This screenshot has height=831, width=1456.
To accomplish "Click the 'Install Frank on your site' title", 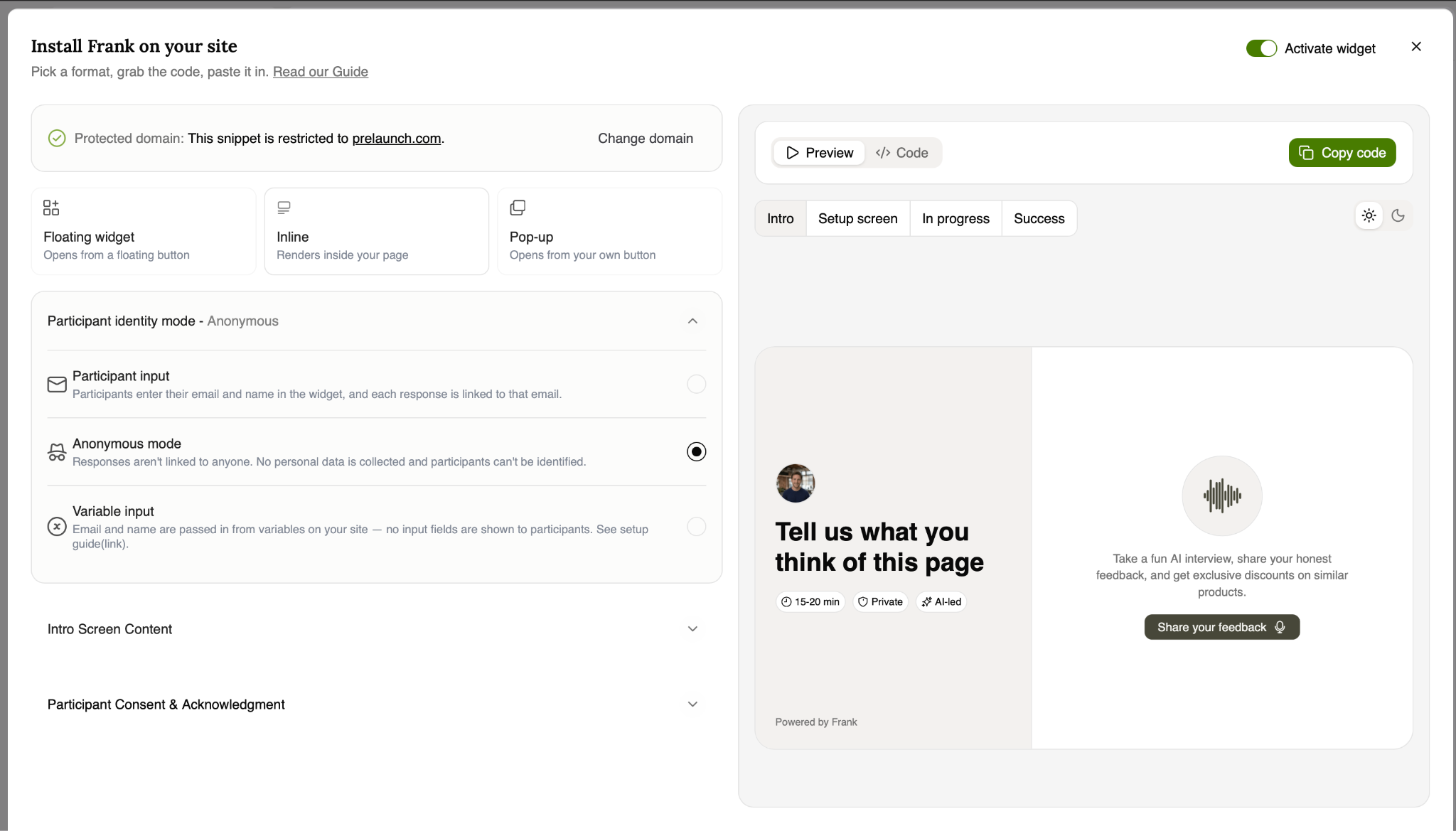I will pos(134,46).
